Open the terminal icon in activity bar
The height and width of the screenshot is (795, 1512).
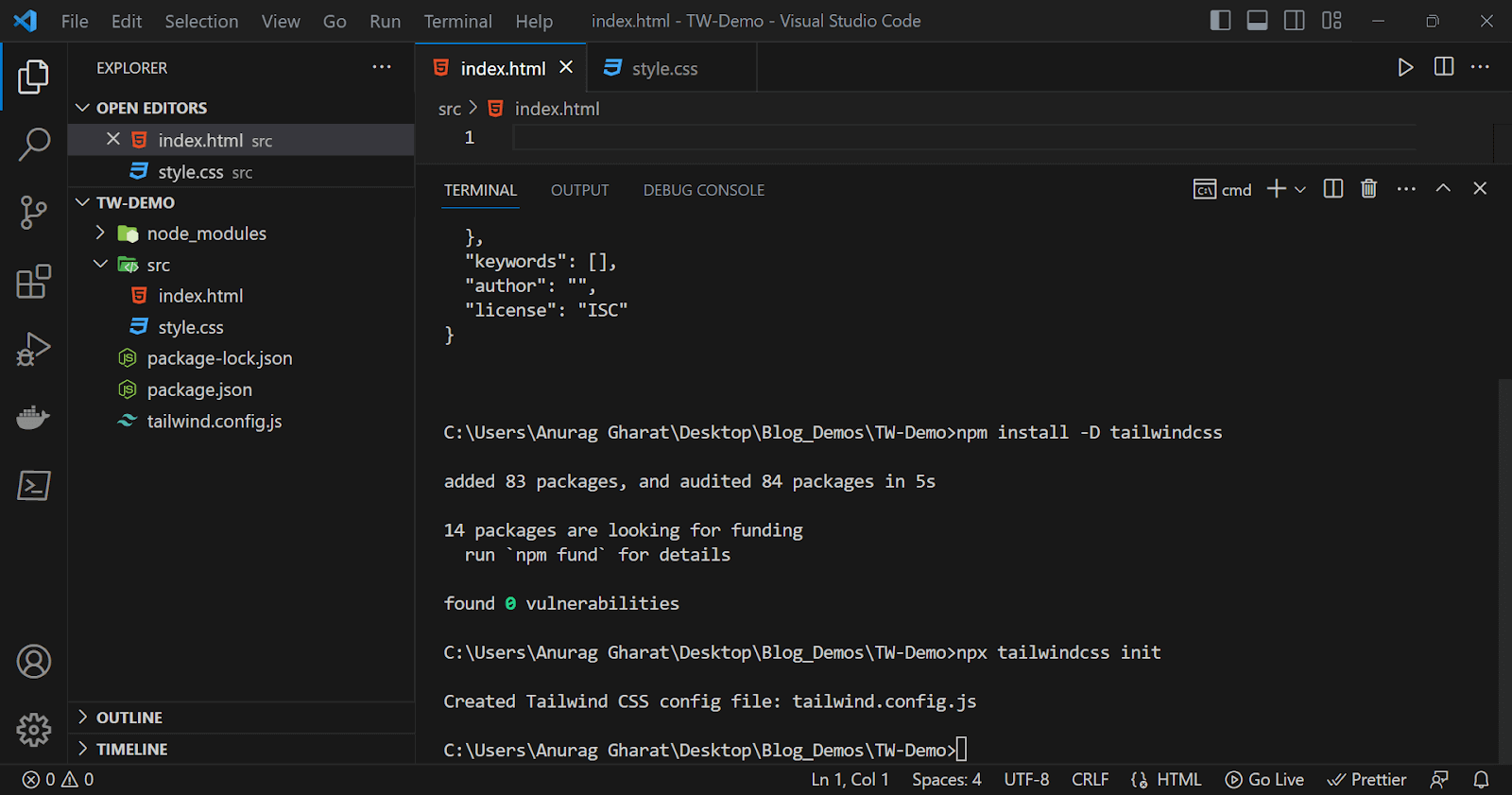click(33, 485)
